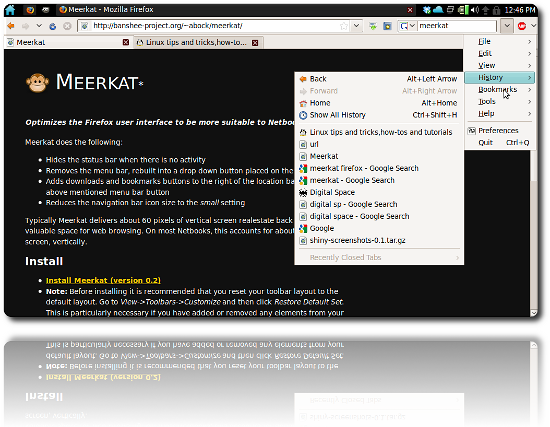Click the search field containing meerkat
Image resolution: width=550 pixels, height=427 pixels.
click(x=457, y=26)
